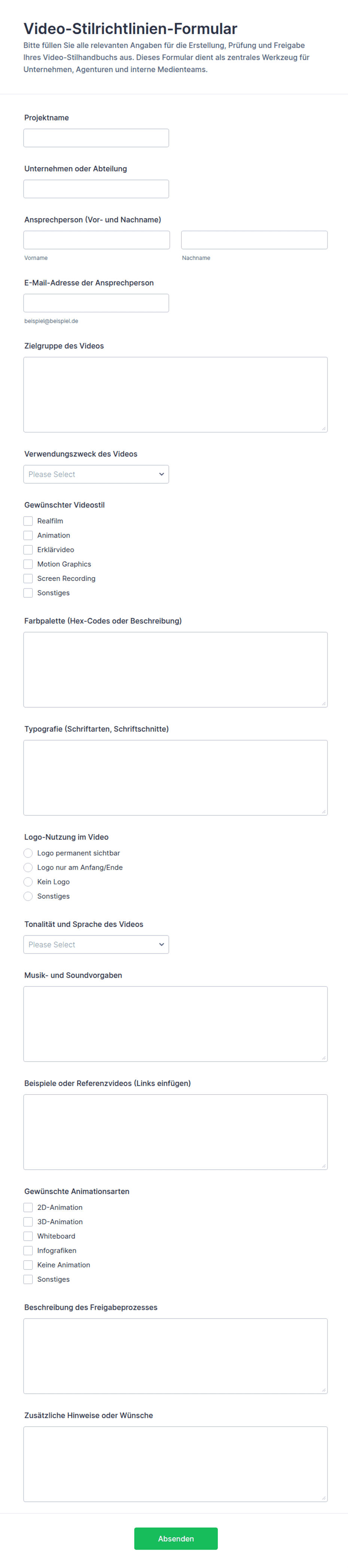The image size is (348, 1568).
Task: Click the Musik- und Soundvorgaben text area
Action: (x=175, y=1024)
